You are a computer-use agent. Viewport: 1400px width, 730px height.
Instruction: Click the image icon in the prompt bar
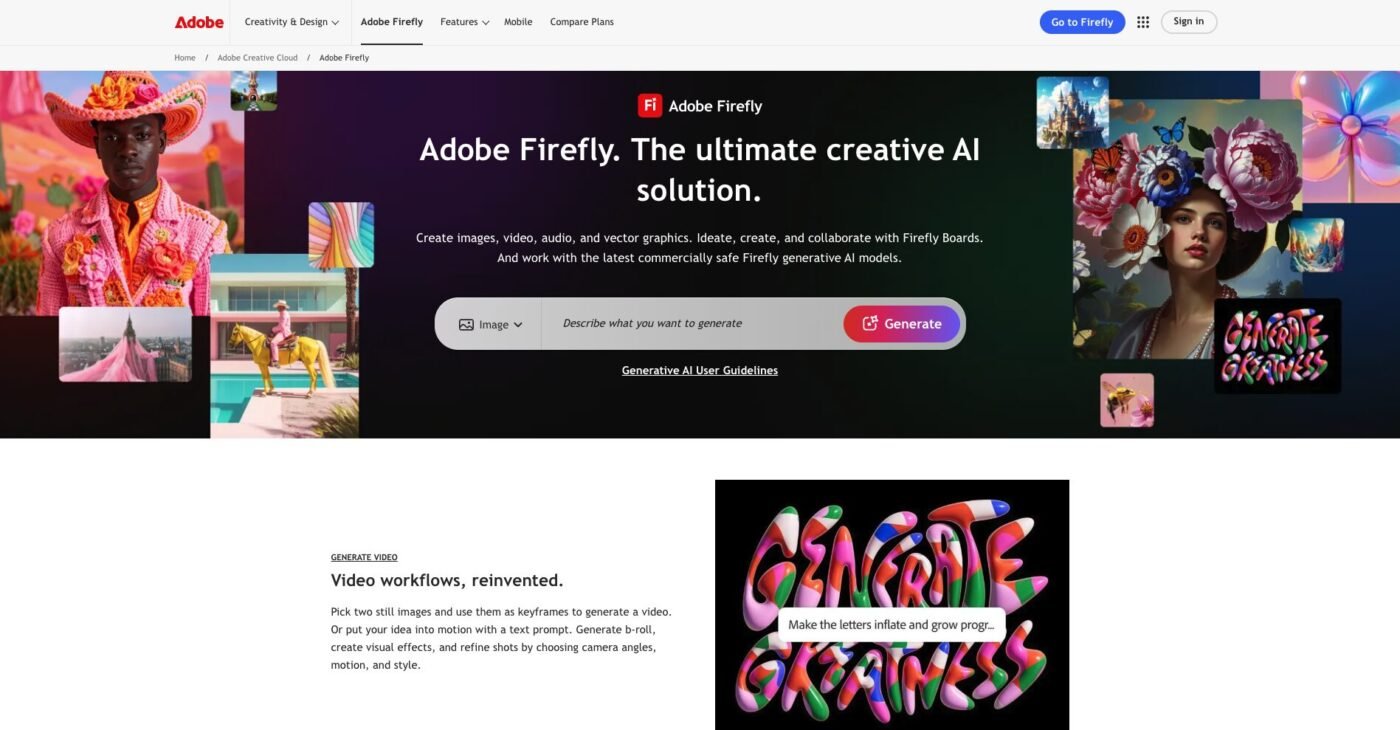point(466,325)
